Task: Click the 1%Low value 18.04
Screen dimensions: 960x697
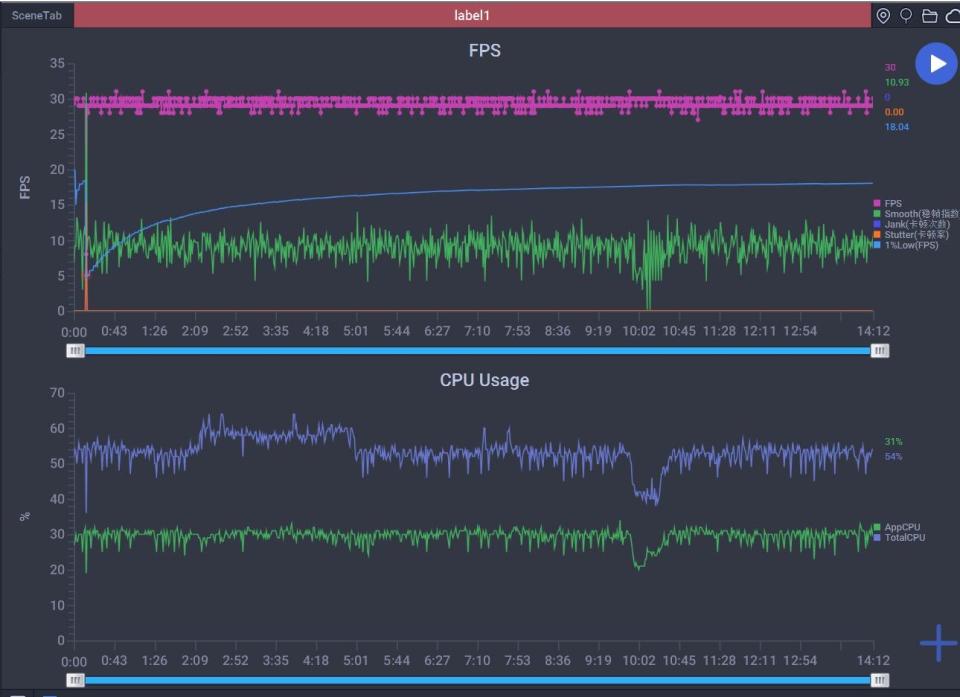Action: click(x=897, y=127)
